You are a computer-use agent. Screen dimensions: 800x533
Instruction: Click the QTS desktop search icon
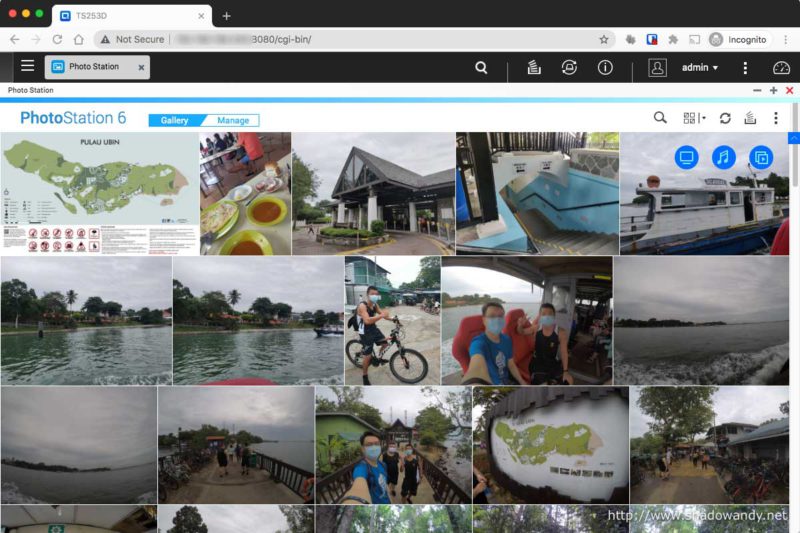[x=481, y=68]
